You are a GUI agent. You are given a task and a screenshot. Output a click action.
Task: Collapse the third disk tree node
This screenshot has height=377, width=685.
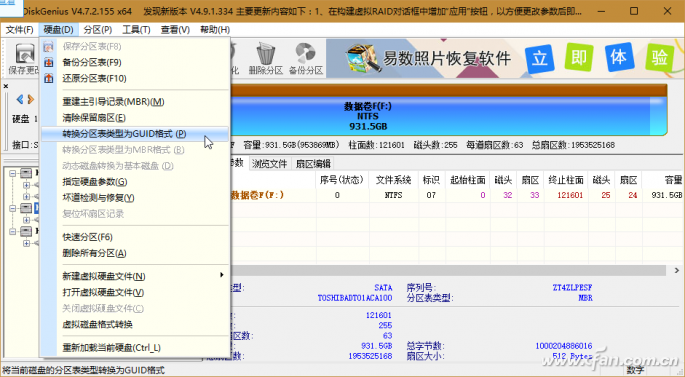13,232
